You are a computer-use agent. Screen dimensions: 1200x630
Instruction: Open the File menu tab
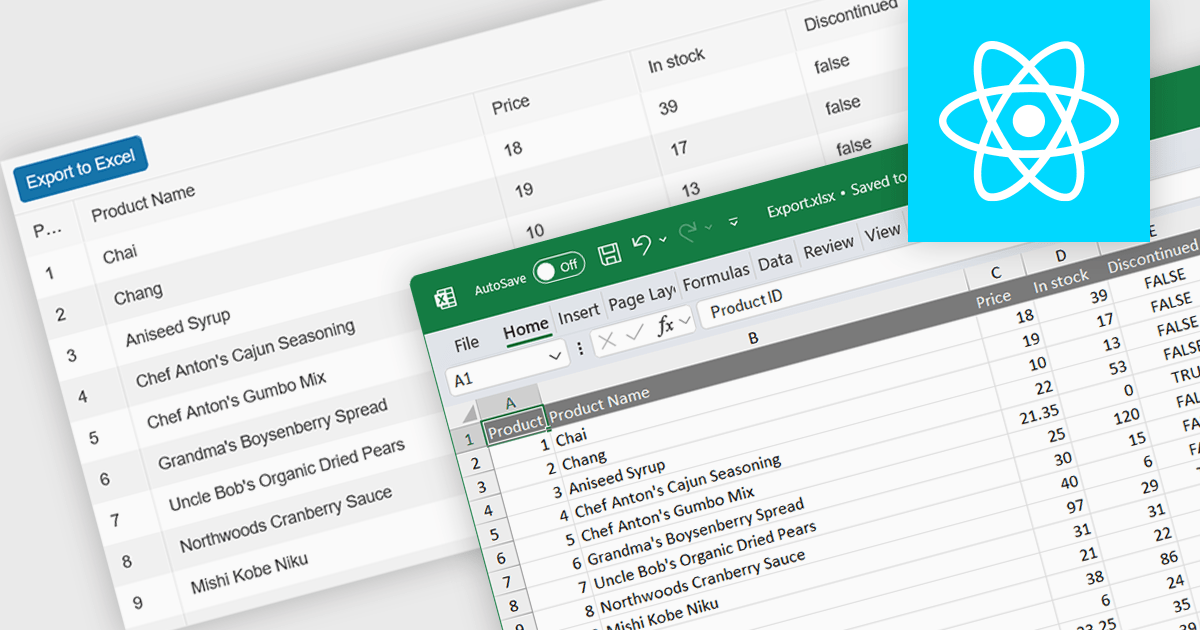pos(466,344)
